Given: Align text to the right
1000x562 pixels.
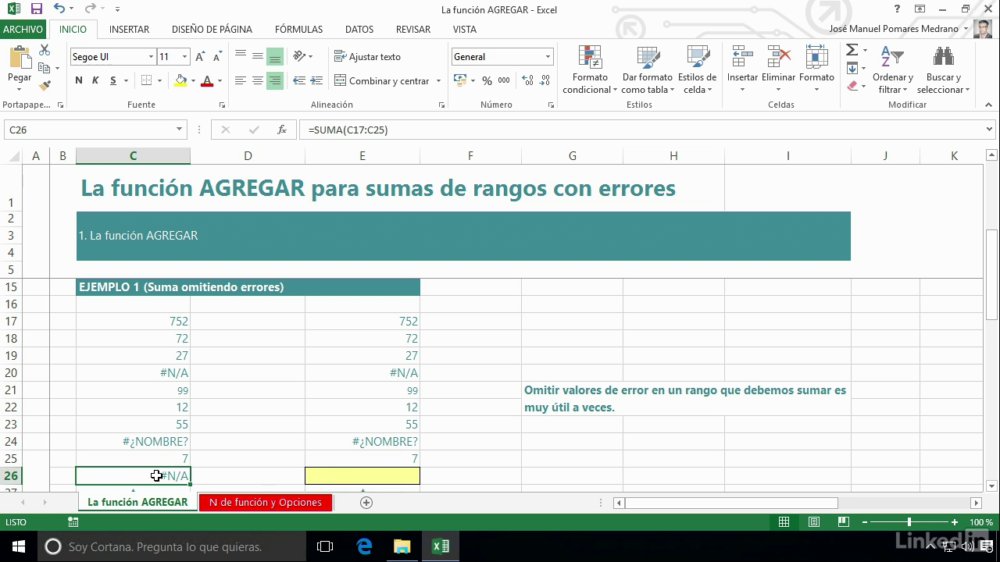Looking at the screenshot, I should (x=275, y=80).
